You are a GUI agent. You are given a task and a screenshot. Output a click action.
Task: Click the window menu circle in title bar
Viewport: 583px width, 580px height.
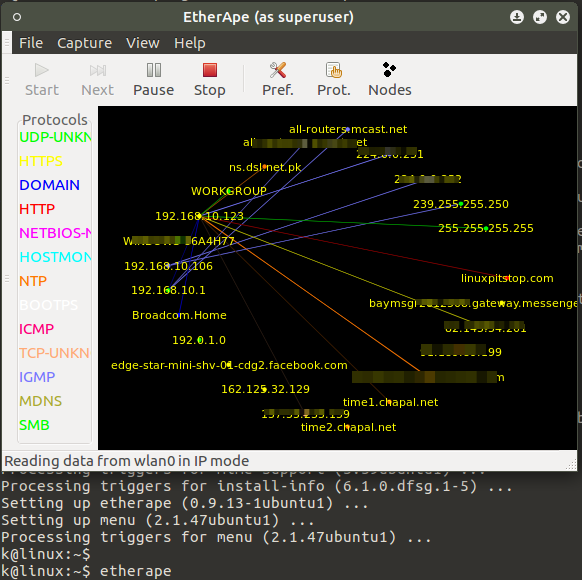17,17
